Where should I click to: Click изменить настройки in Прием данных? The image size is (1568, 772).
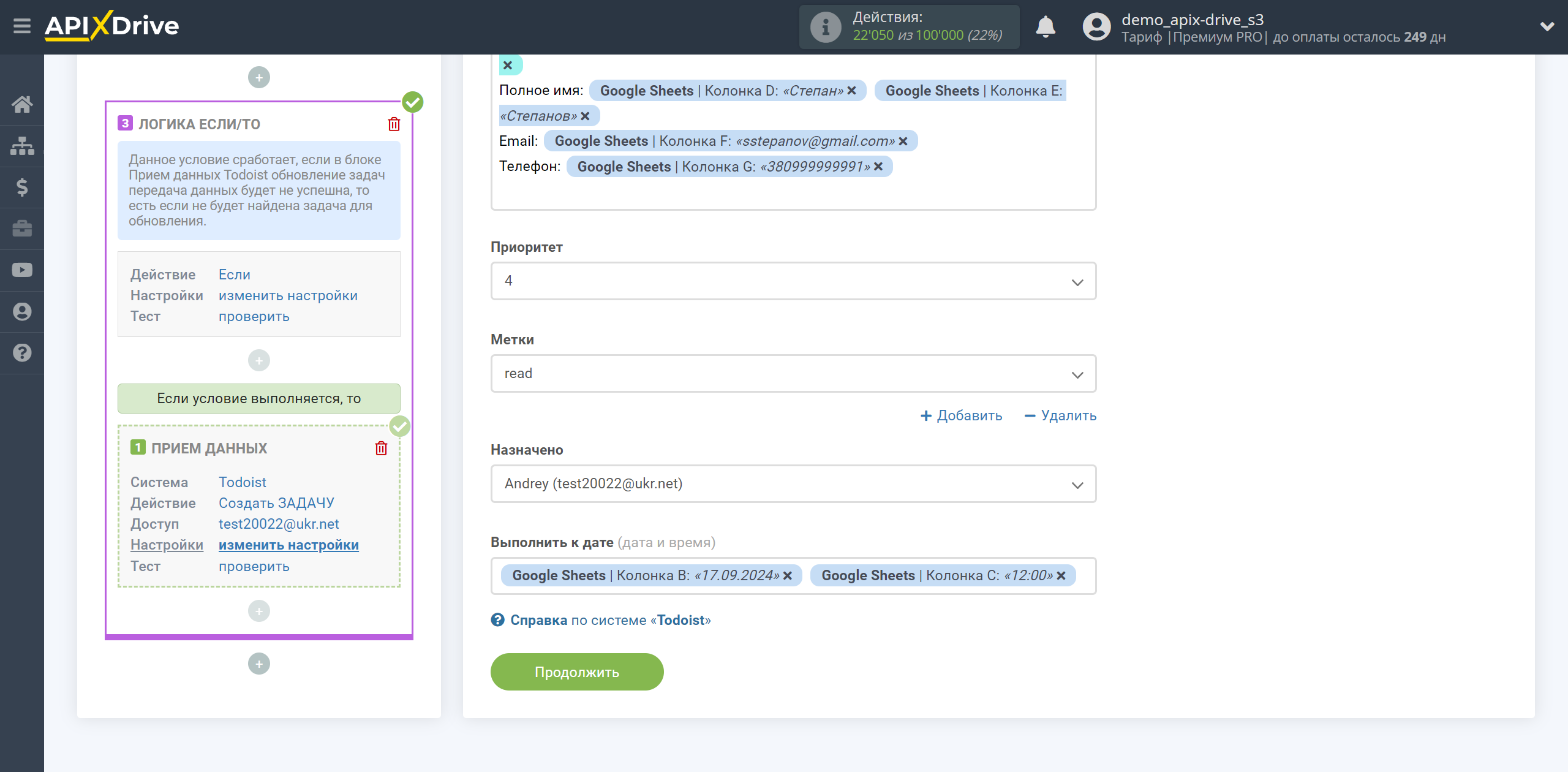[288, 545]
